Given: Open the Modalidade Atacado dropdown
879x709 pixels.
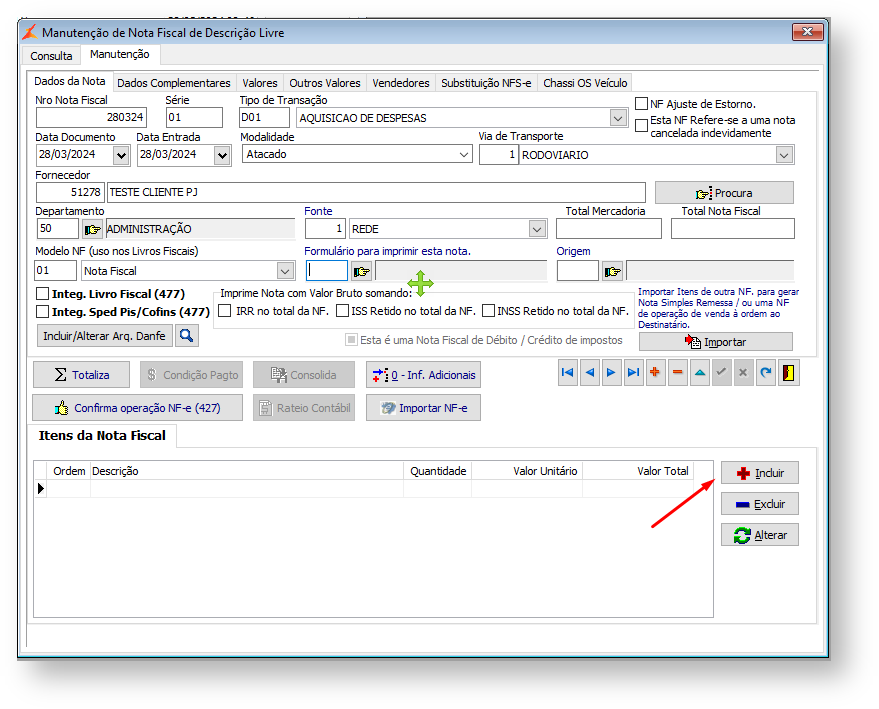Looking at the screenshot, I should point(464,155).
